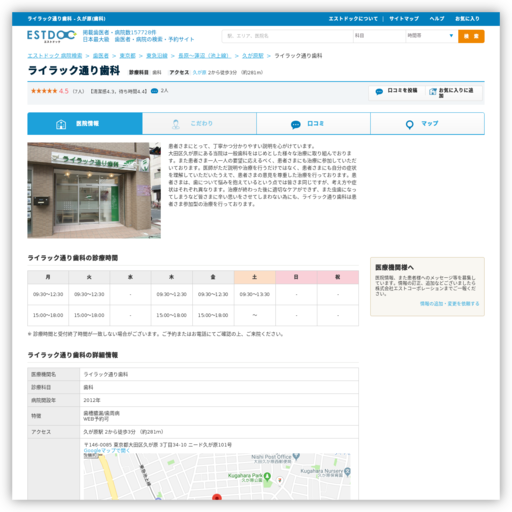The width and height of the screenshot is (512, 512).
Task: Click the doctor icon on こだわり tab
Action: [x=176, y=124]
